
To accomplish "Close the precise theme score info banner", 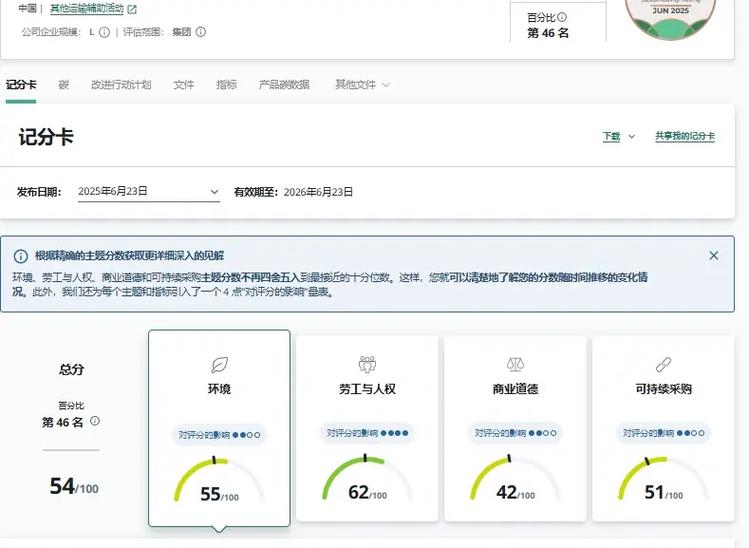I will coord(714,256).
